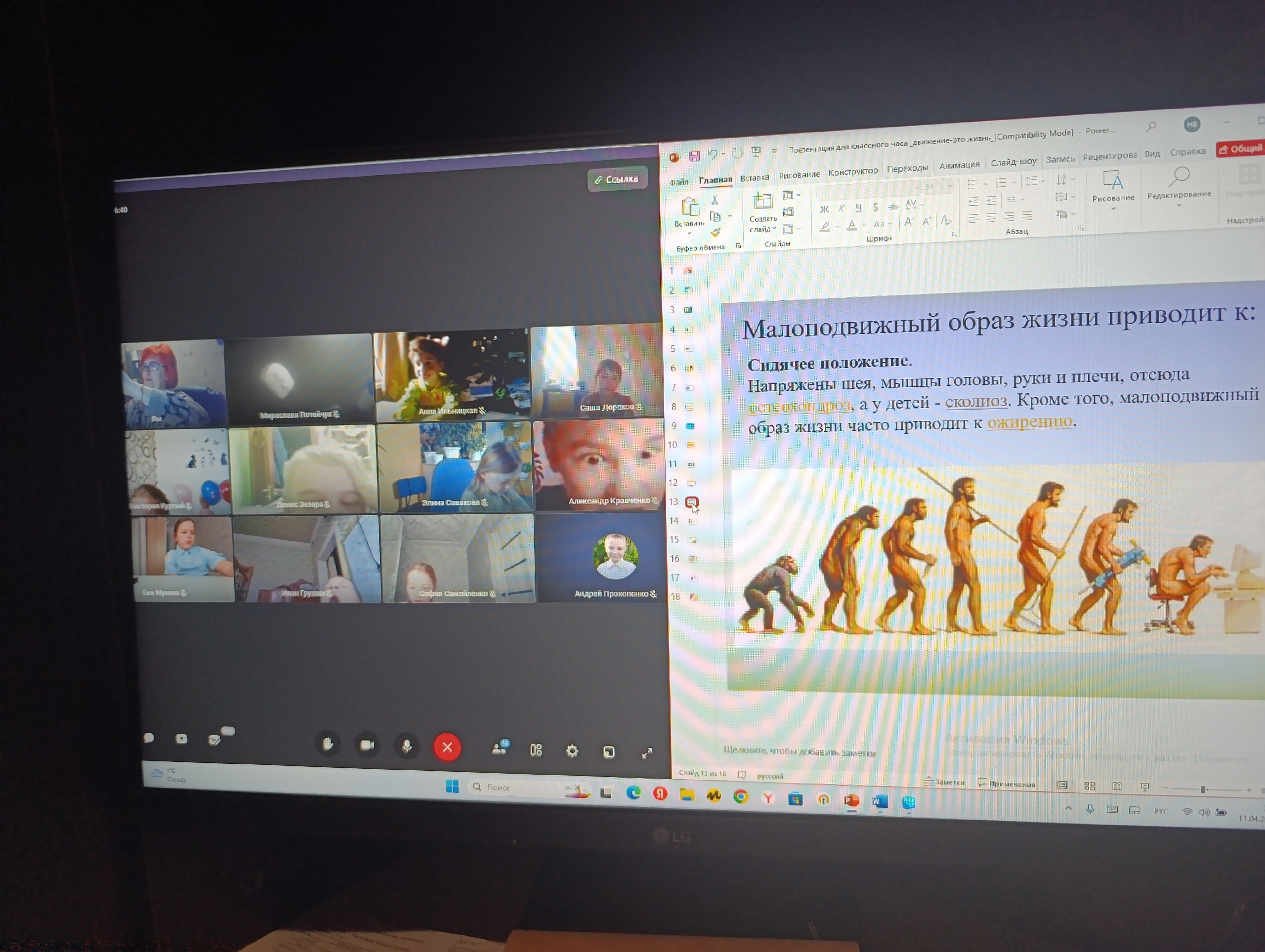Toggle strikethrough formatting
The image size is (1265, 952).
click(x=893, y=206)
